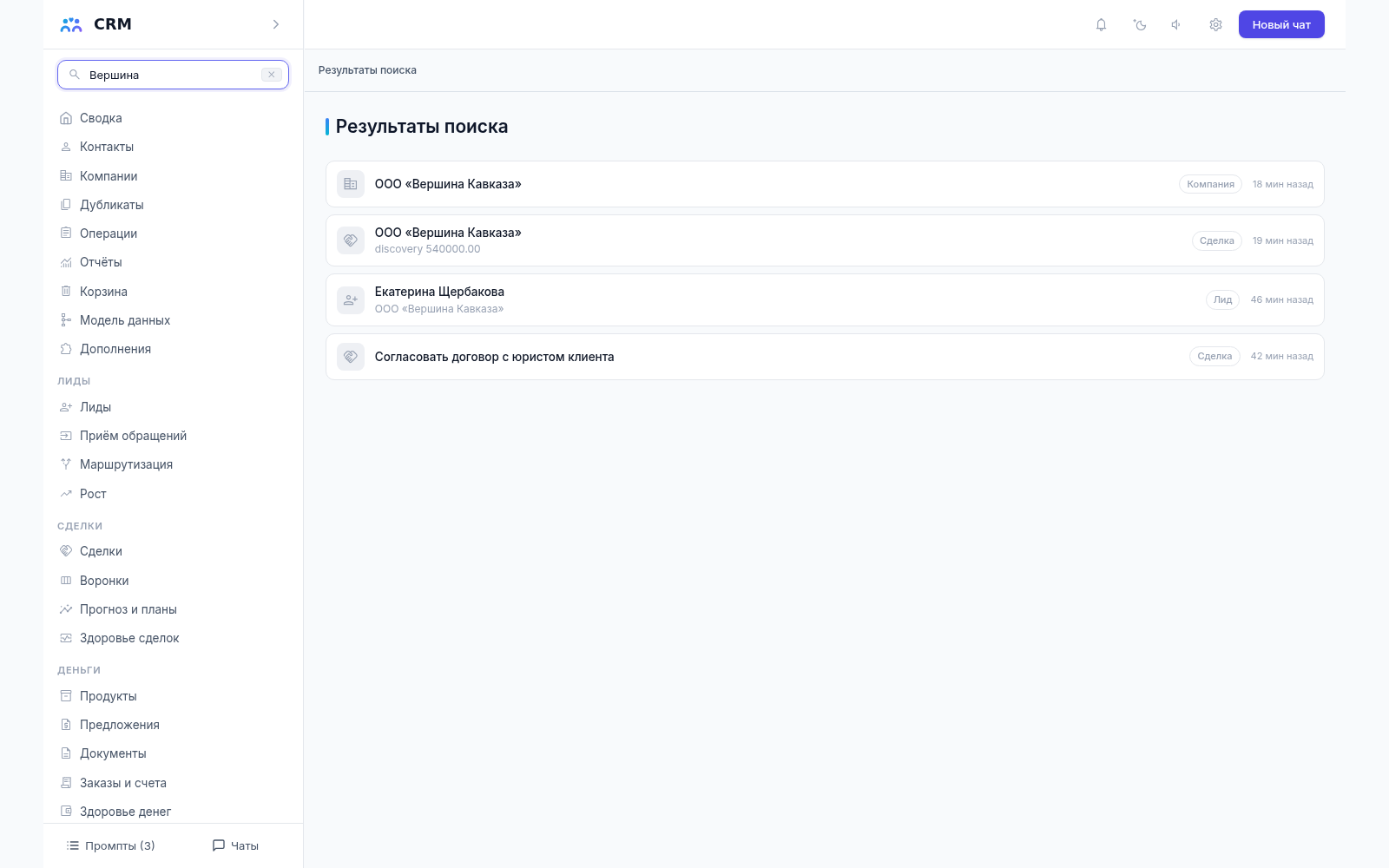Open Приём обращений inbox icon
The width and height of the screenshot is (1389, 868).
point(66,436)
